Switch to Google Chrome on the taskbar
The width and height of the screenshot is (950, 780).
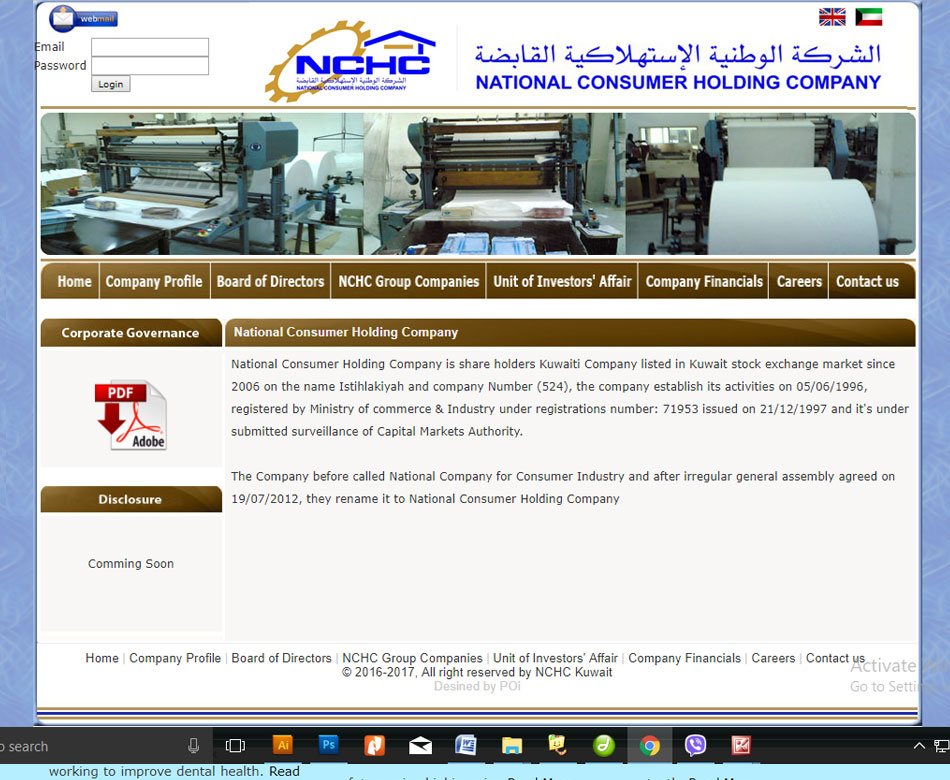click(x=649, y=745)
